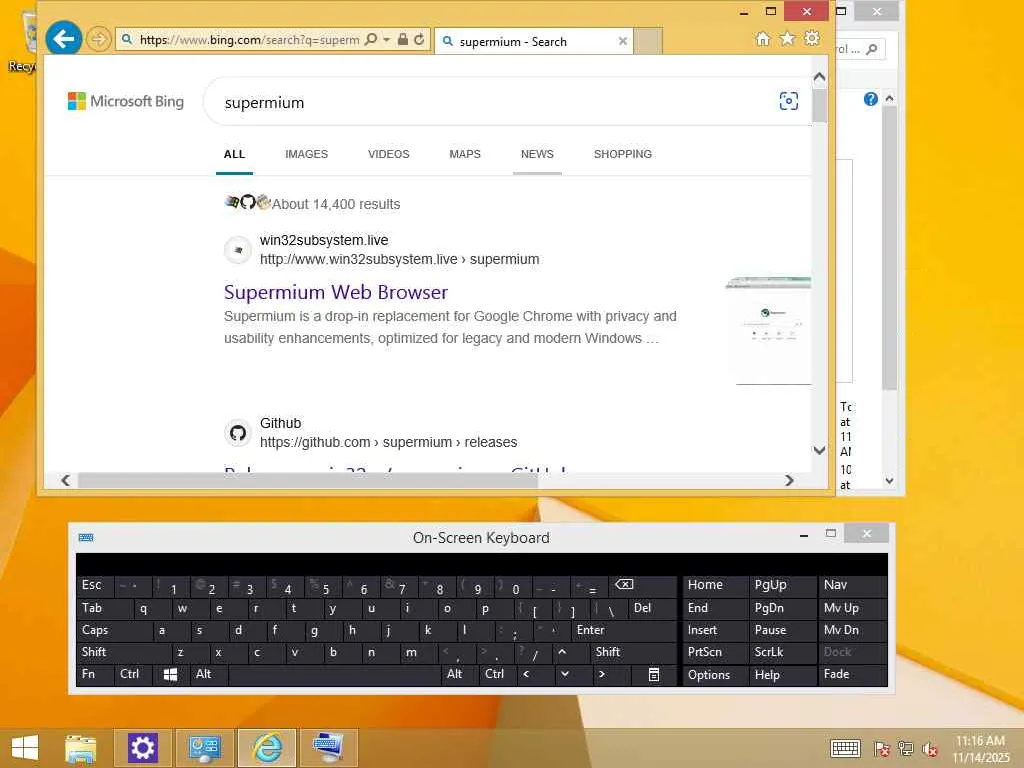View the security lock icon in address bar

pyautogui.click(x=403, y=39)
